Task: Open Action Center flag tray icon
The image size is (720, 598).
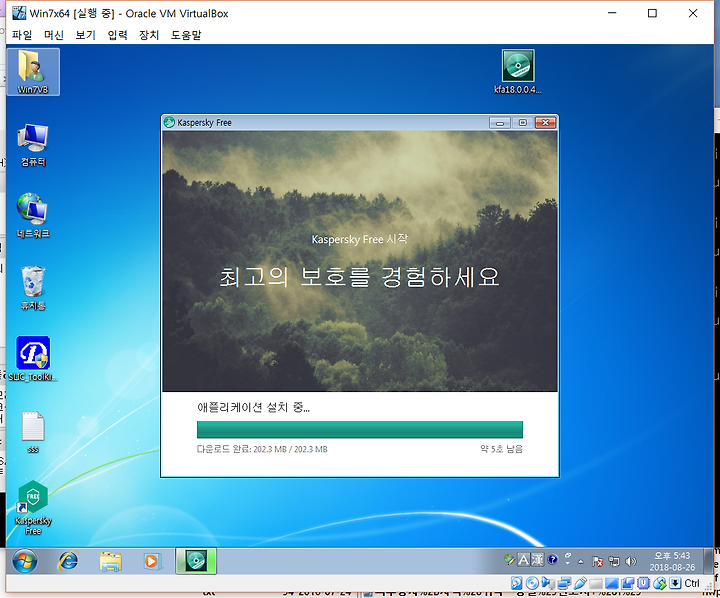Action: 597,561
